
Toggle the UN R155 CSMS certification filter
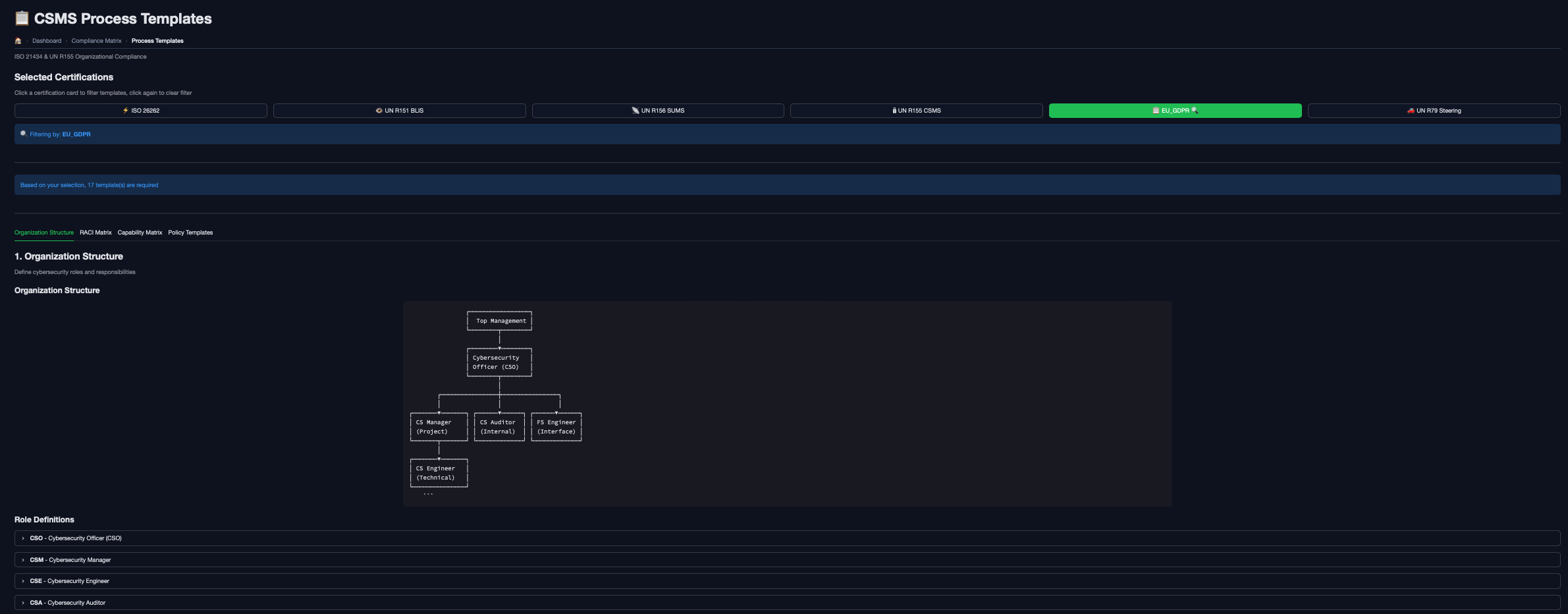coord(916,111)
